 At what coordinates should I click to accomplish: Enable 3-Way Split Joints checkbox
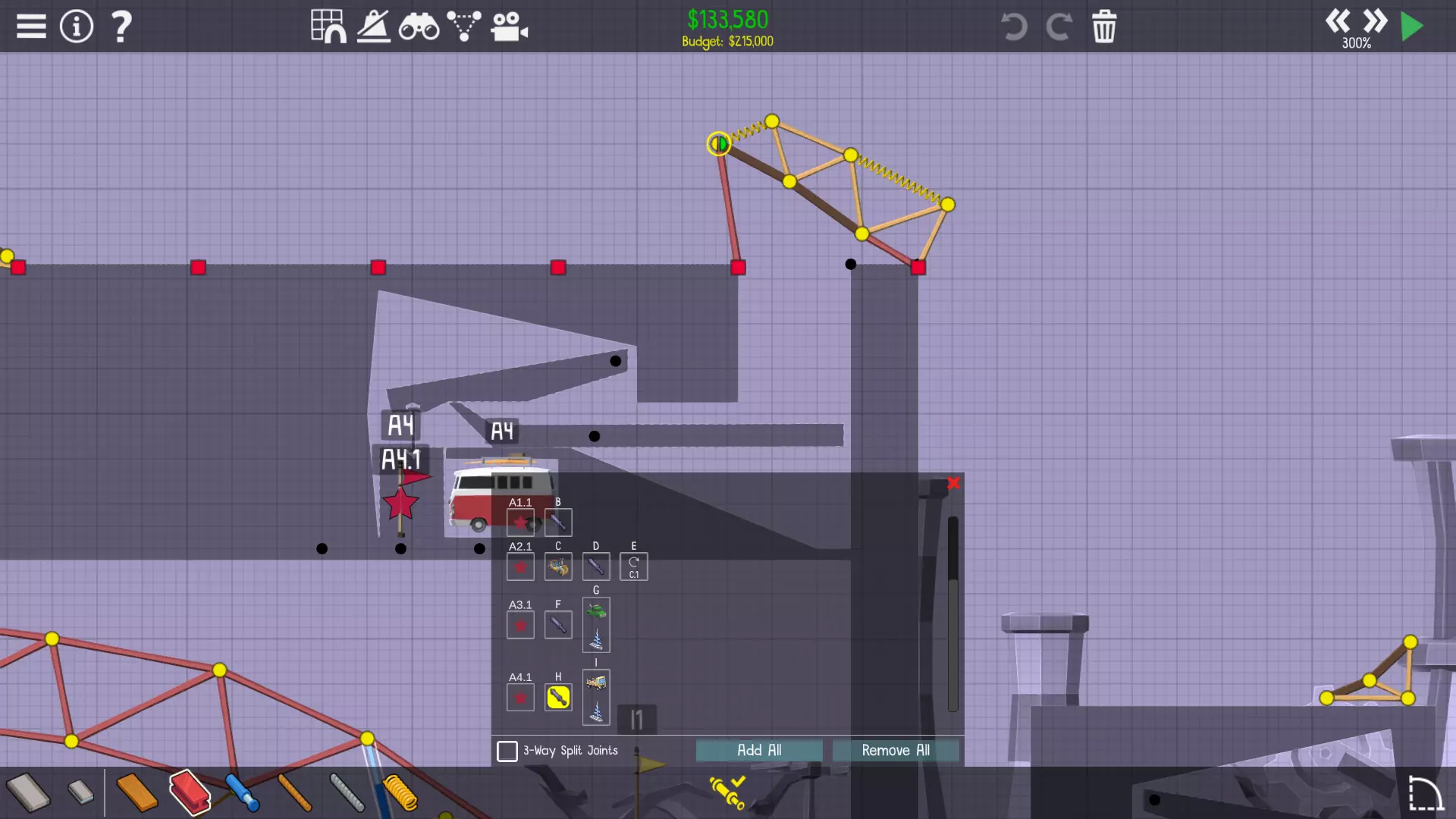(507, 751)
